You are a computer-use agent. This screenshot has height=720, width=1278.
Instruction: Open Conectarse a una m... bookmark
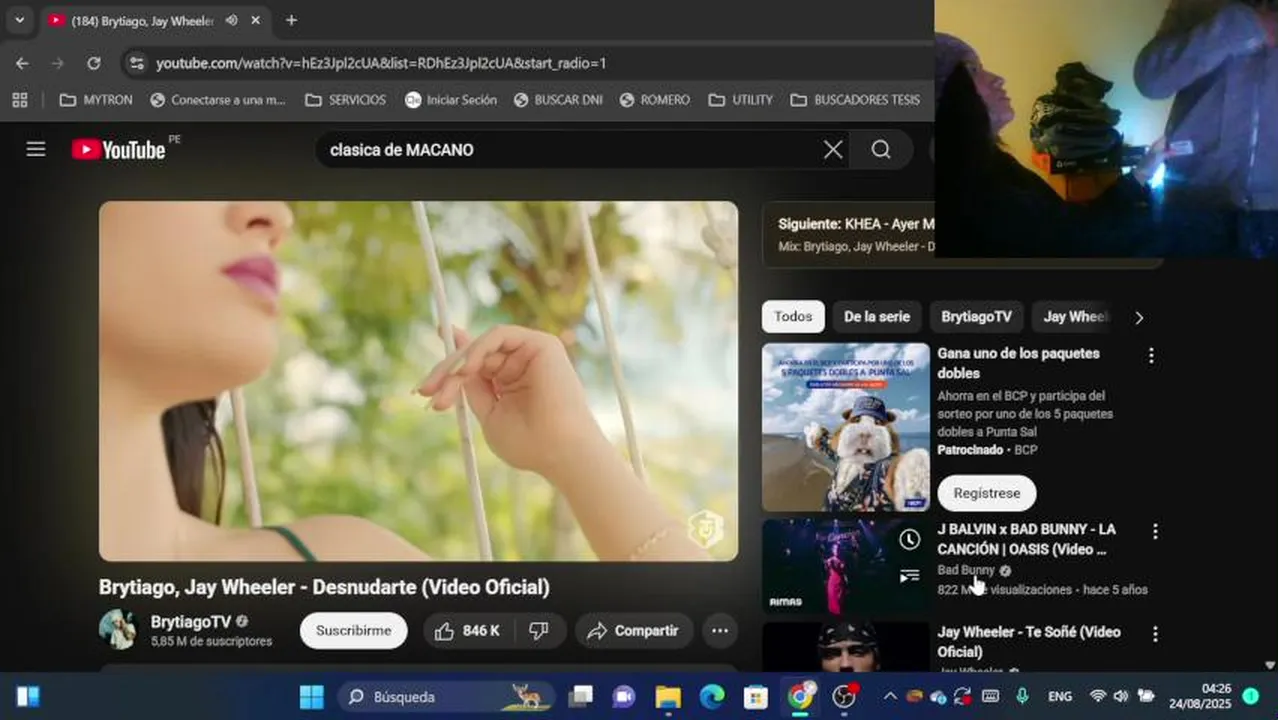pyautogui.click(x=218, y=100)
